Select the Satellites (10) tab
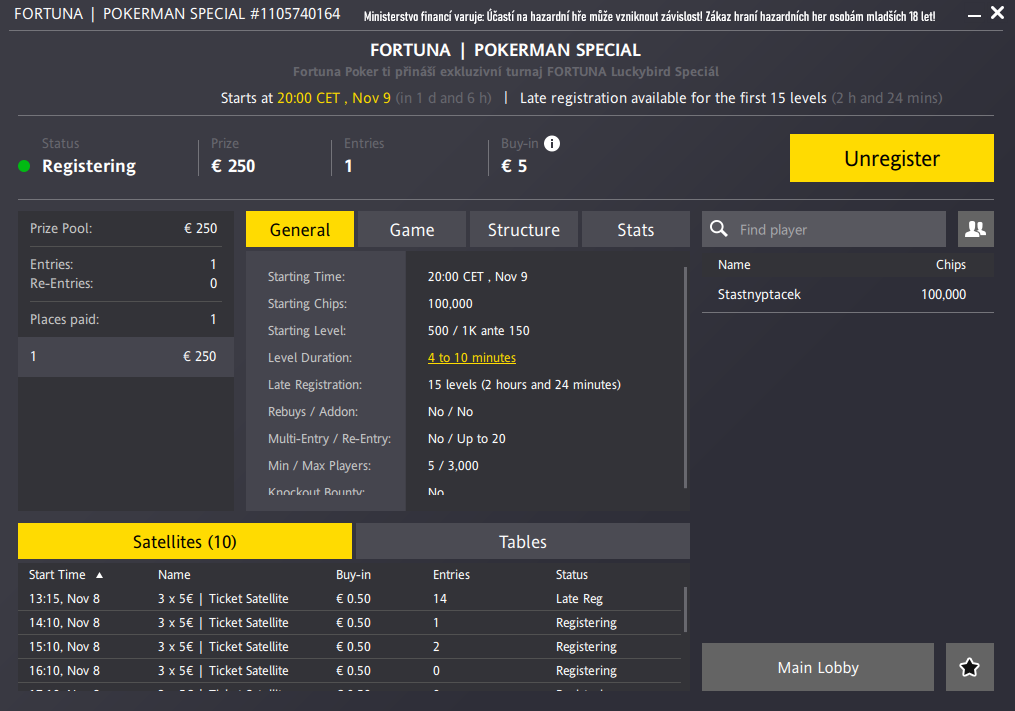The height and width of the screenshot is (711, 1015). point(184,541)
